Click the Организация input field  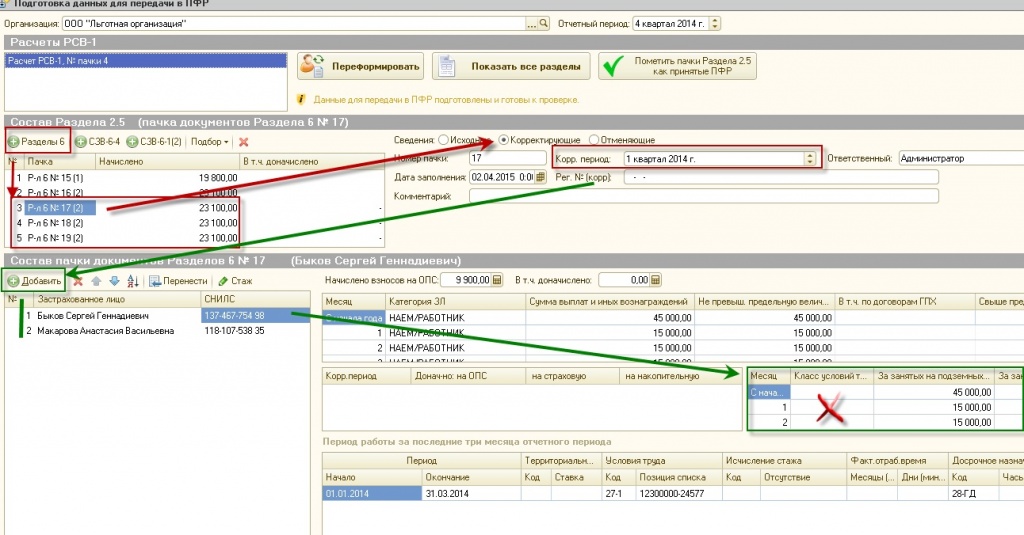294,24
